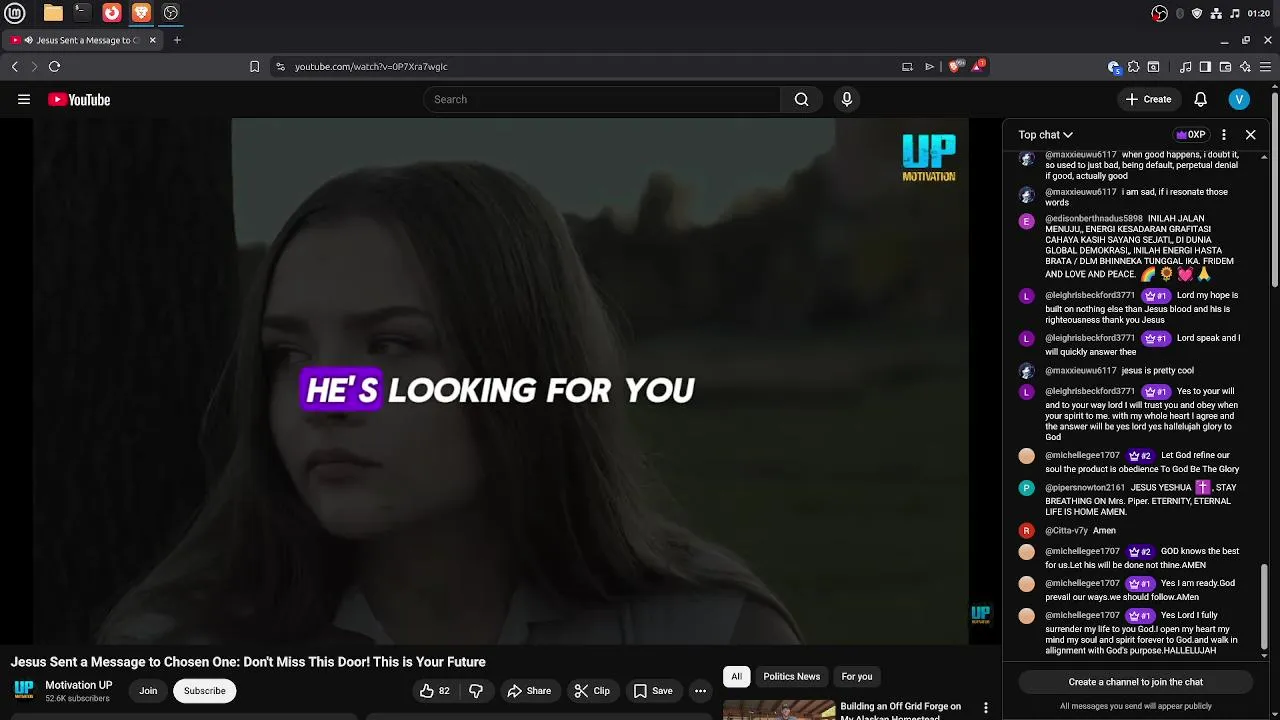This screenshot has width=1280, height=720.
Task: Open options for Off Grid Forge video
Action: tap(986, 708)
